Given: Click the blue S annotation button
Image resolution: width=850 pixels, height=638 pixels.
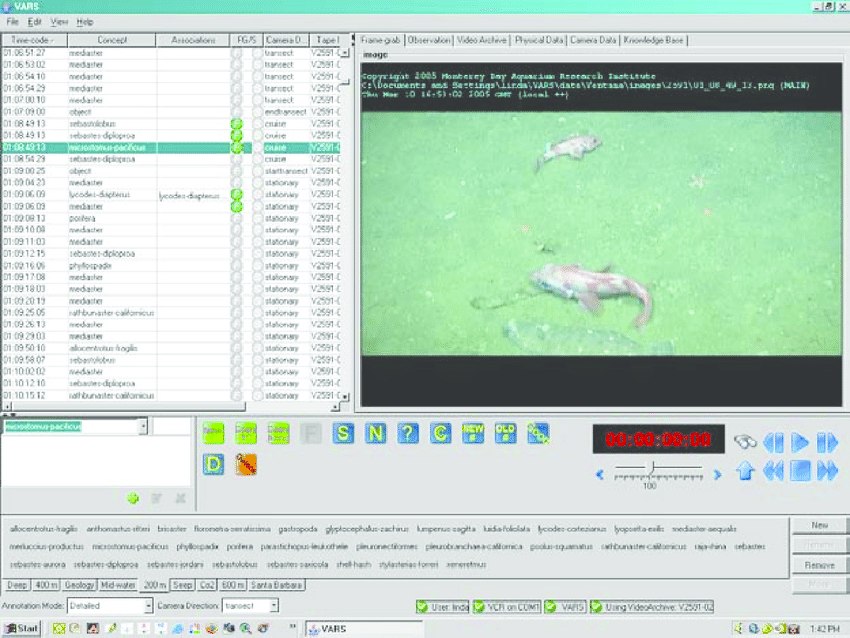Looking at the screenshot, I should [343, 433].
